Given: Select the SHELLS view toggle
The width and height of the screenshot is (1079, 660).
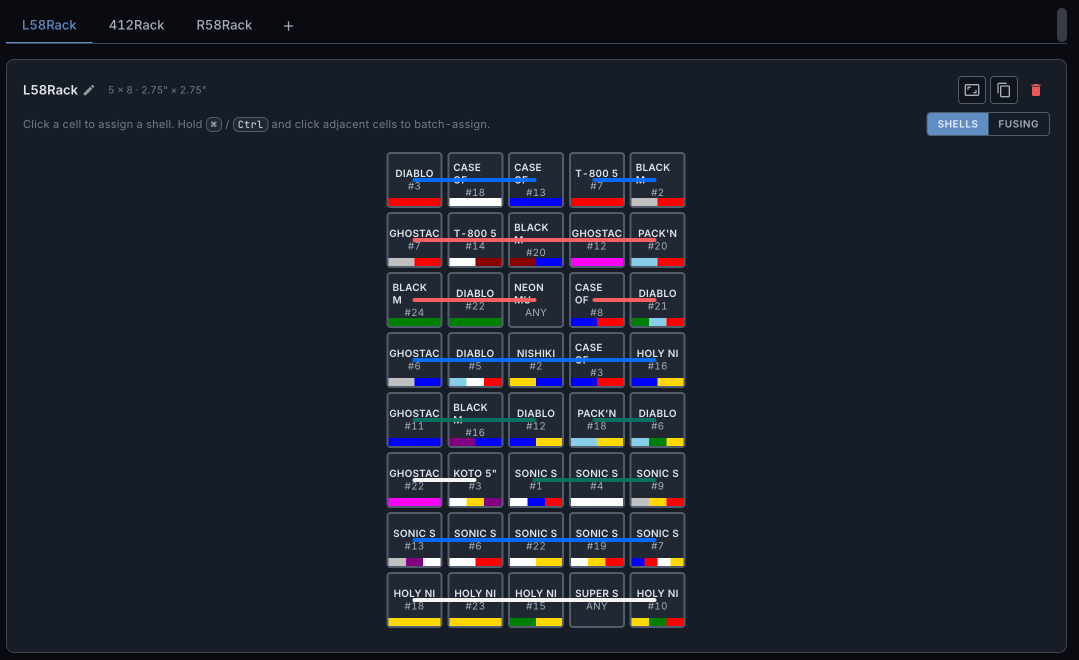Looking at the screenshot, I should click(957, 124).
